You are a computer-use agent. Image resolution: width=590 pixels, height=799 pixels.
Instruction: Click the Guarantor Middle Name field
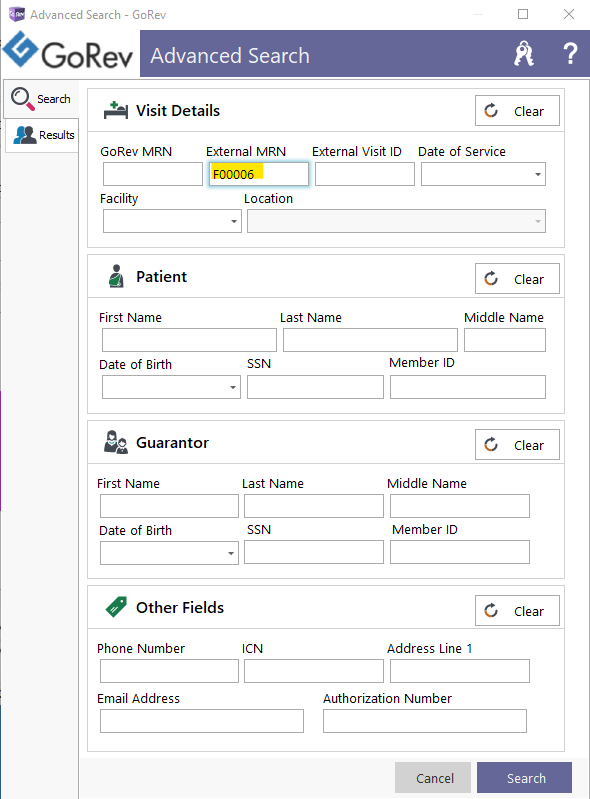coord(460,506)
